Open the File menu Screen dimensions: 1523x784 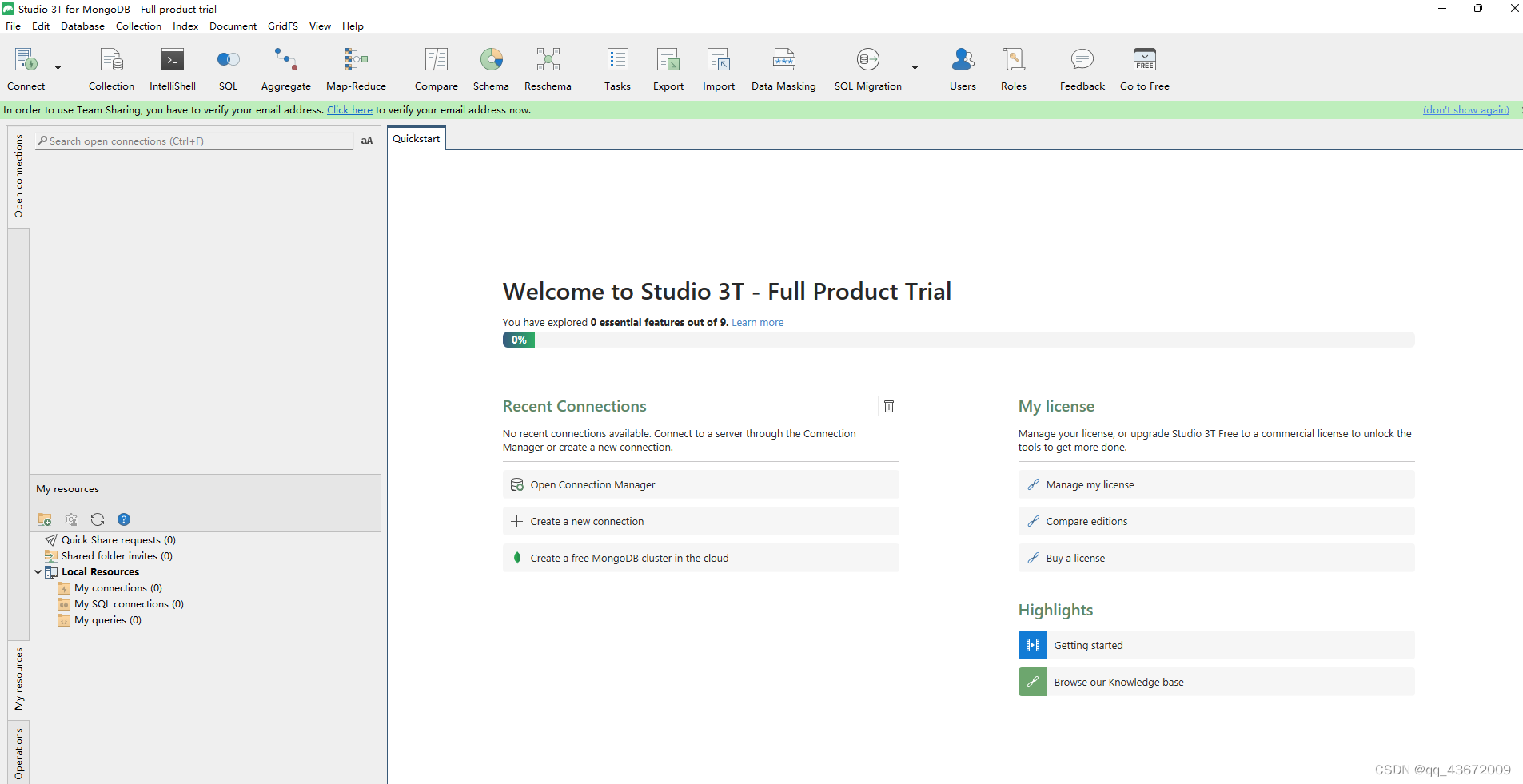[13, 26]
